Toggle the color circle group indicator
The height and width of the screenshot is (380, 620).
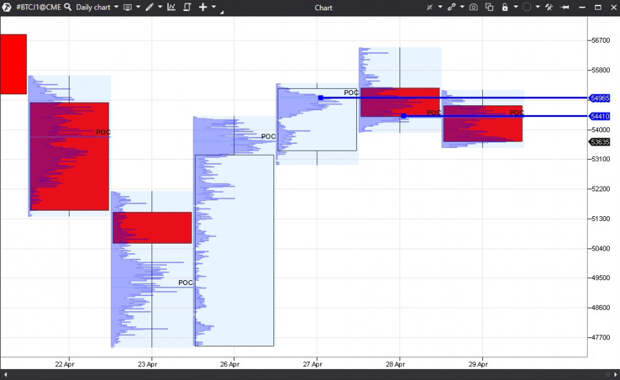coord(527,7)
